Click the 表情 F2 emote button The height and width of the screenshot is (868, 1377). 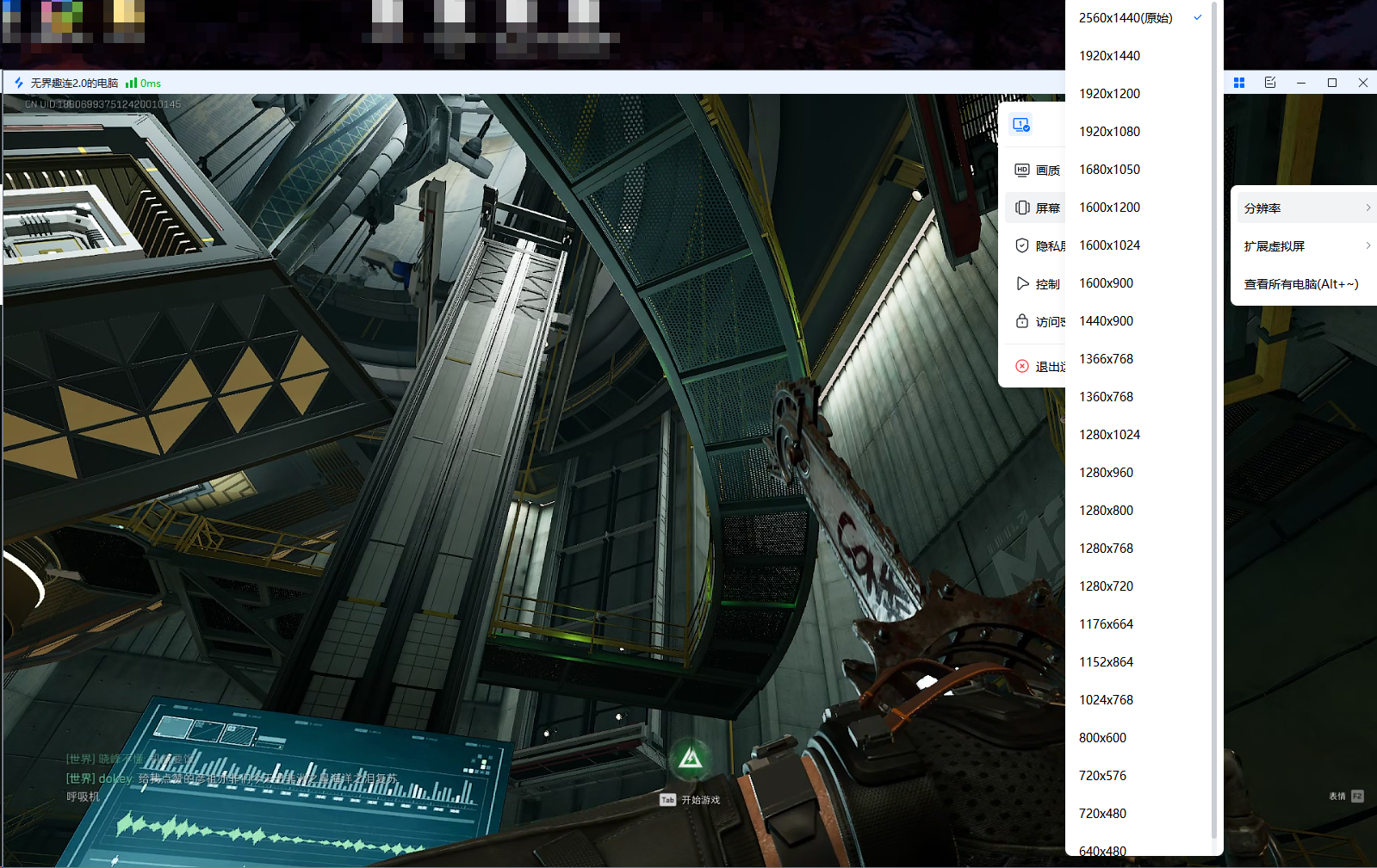point(1346,797)
